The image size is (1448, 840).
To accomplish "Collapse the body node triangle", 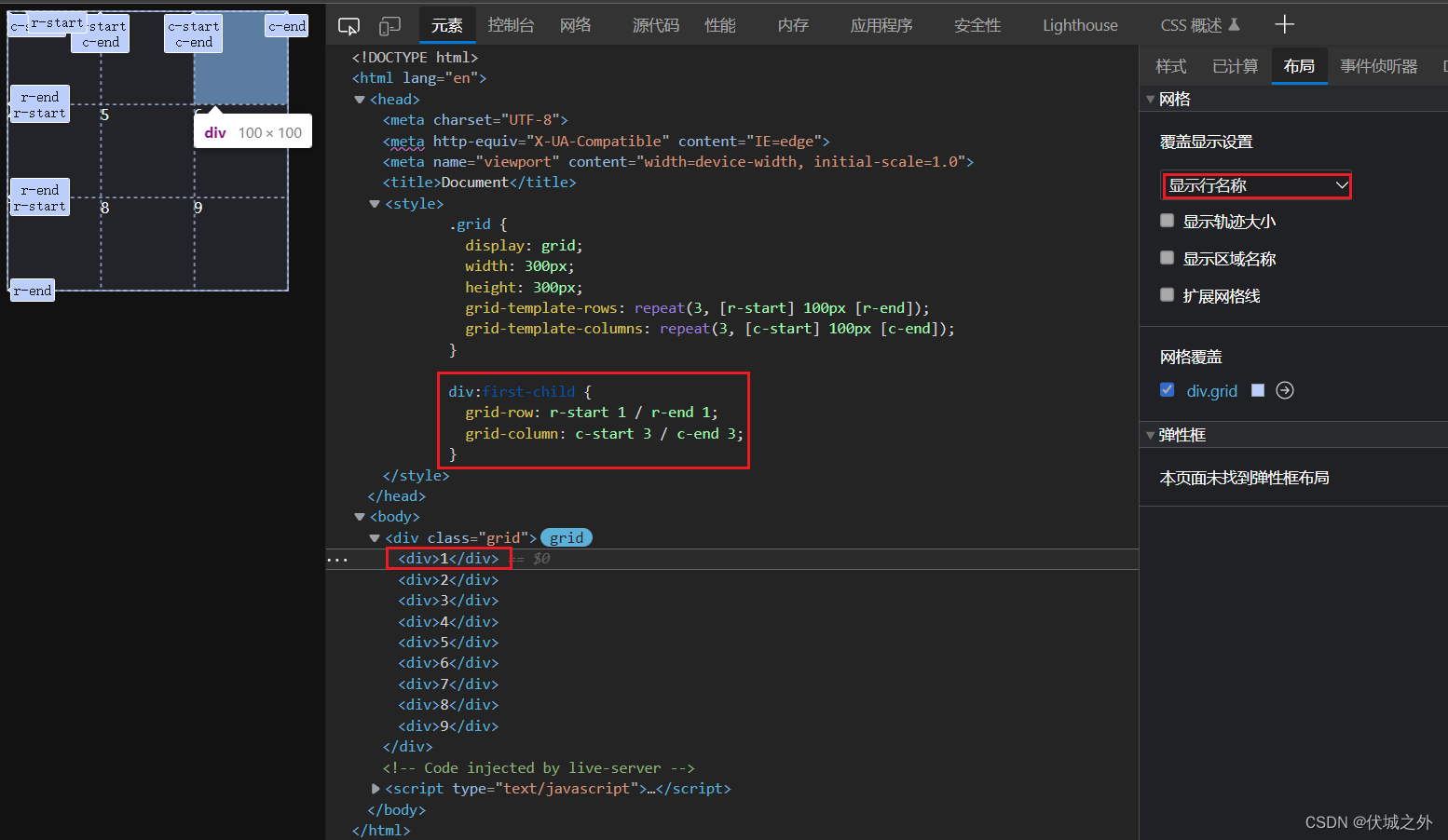I will (x=360, y=517).
